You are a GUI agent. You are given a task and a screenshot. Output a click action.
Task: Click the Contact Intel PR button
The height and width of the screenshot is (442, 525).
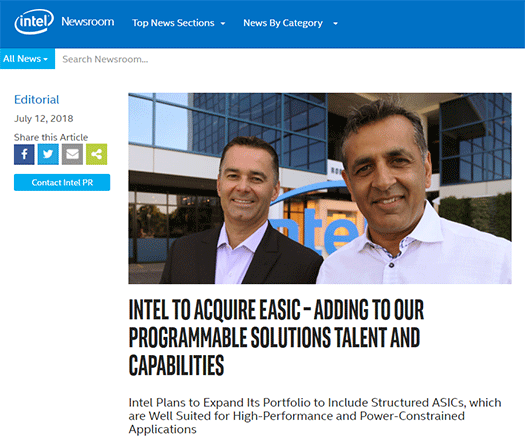coord(62,182)
